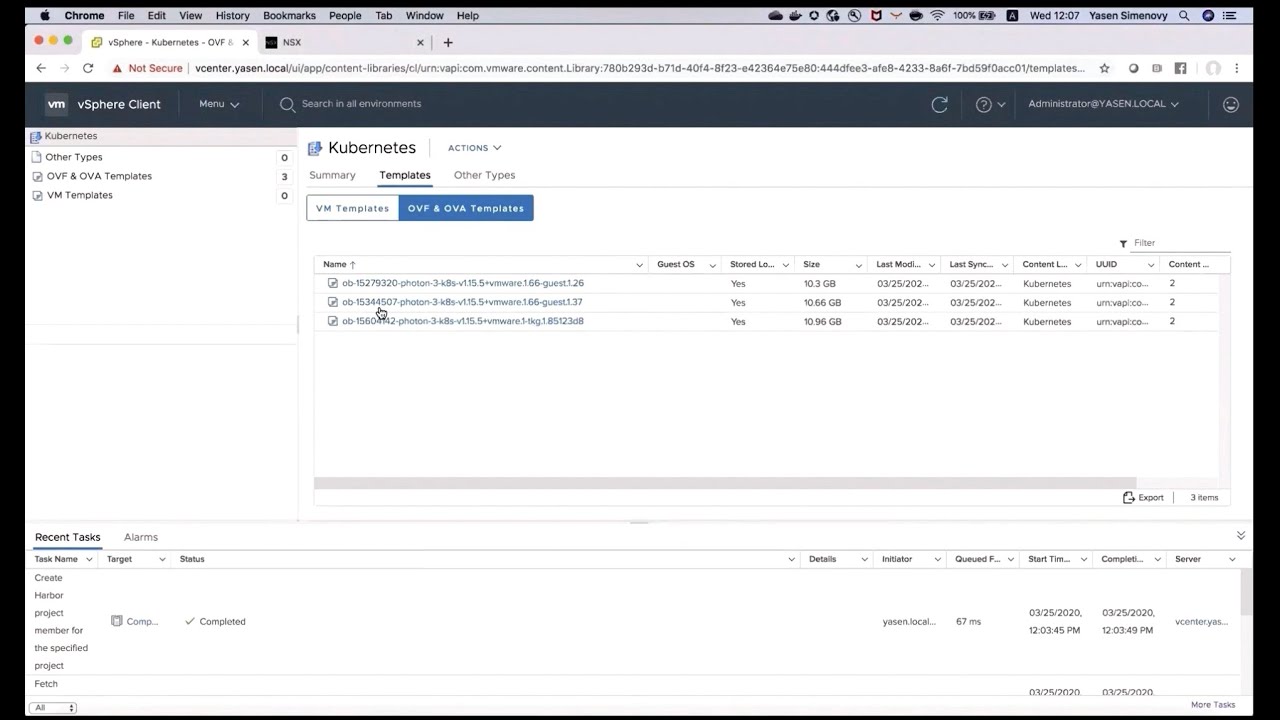Open the Alarms tab
The image size is (1280, 720).
140,537
